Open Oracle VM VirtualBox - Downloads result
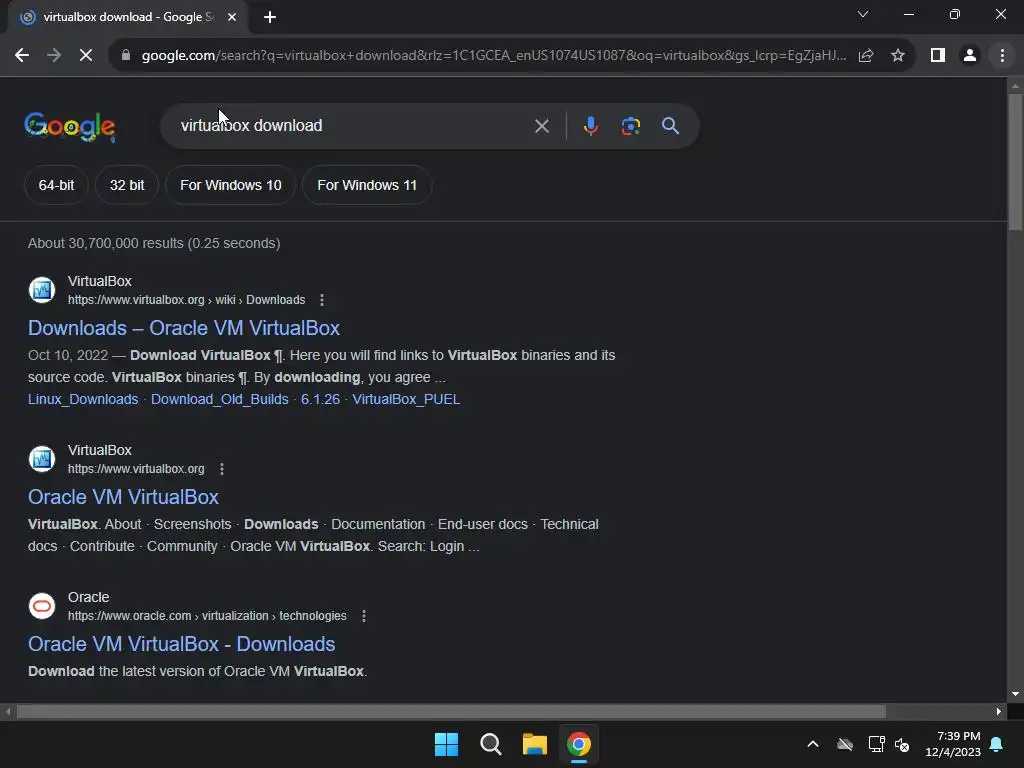1024x768 pixels. (182, 644)
